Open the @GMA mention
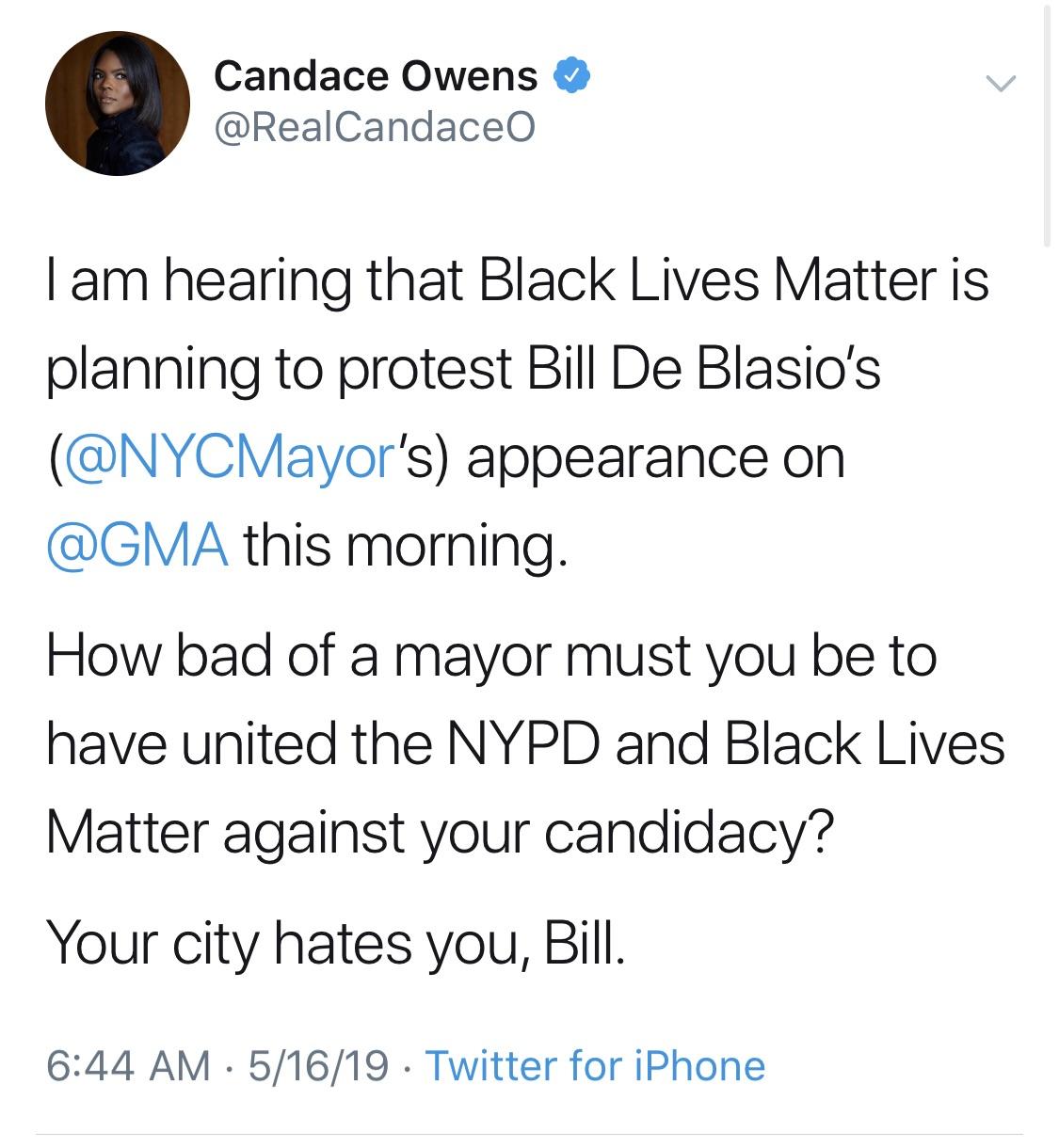This screenshot has height=1148, width=1059. tap(137, 546)
